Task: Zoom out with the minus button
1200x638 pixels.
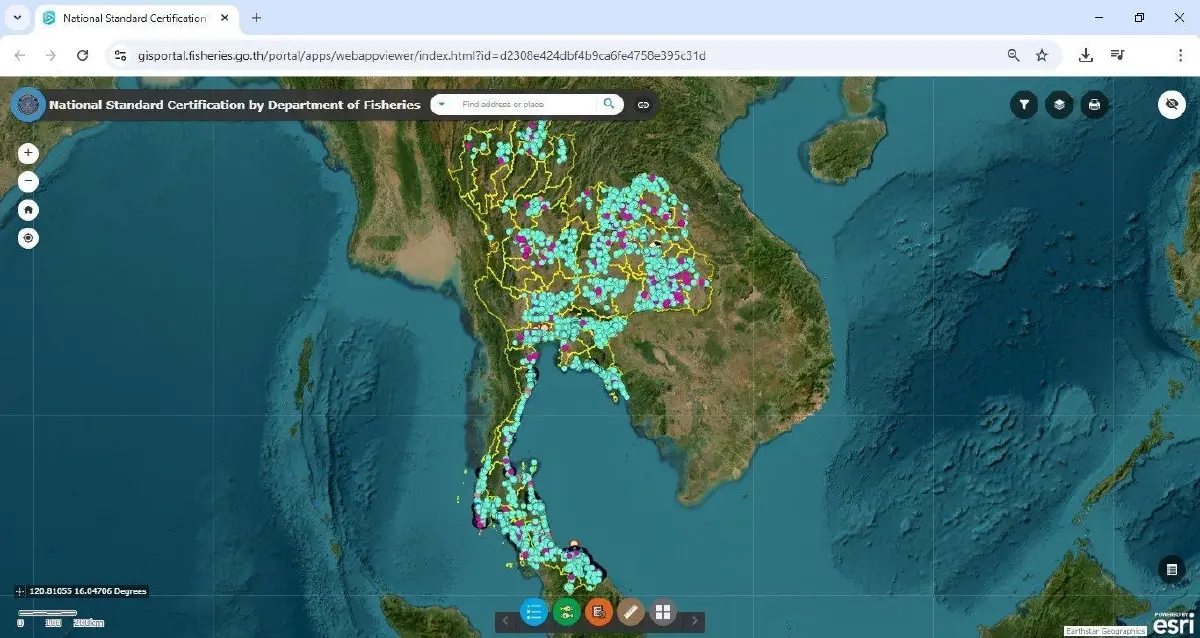Action: (28, 181)
